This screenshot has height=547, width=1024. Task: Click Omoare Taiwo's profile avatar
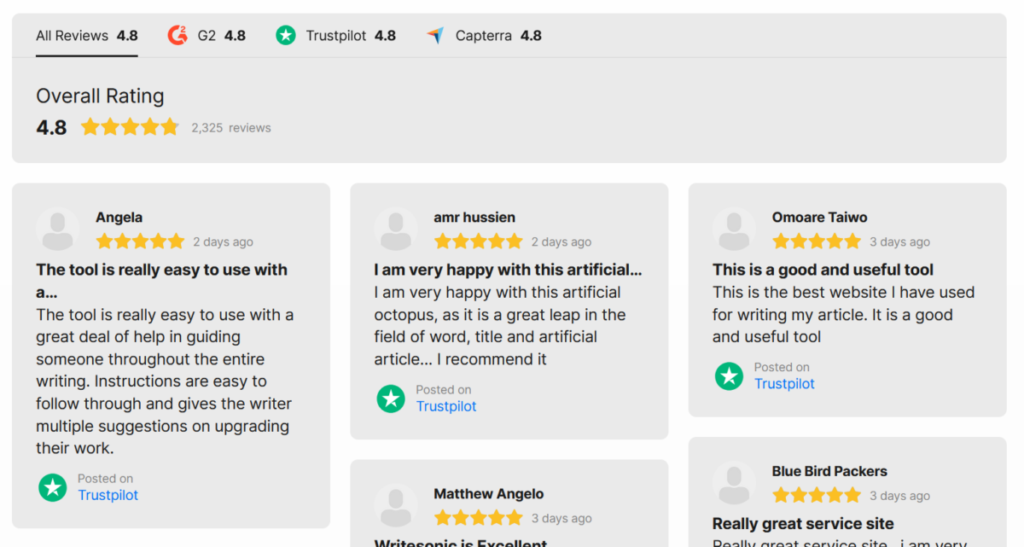(x=734, y=229)
